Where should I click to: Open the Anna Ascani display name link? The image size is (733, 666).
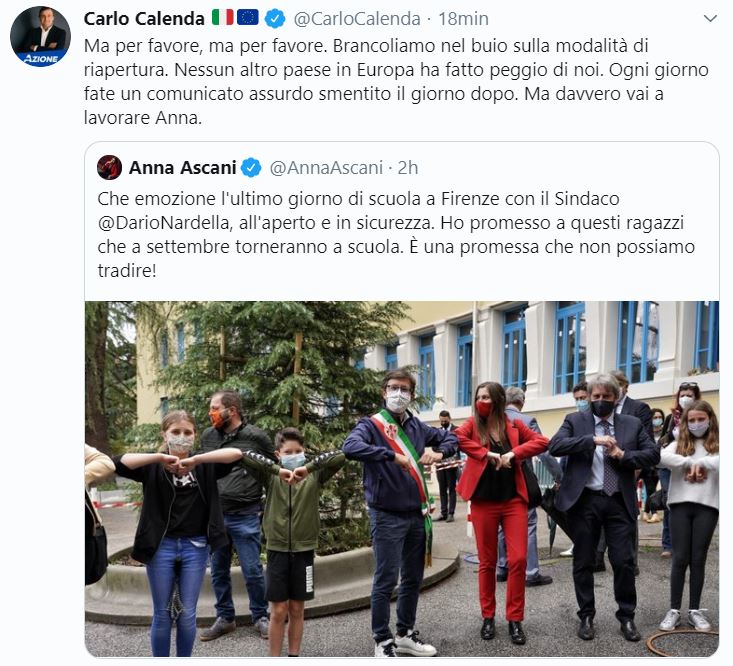[182, 168]
